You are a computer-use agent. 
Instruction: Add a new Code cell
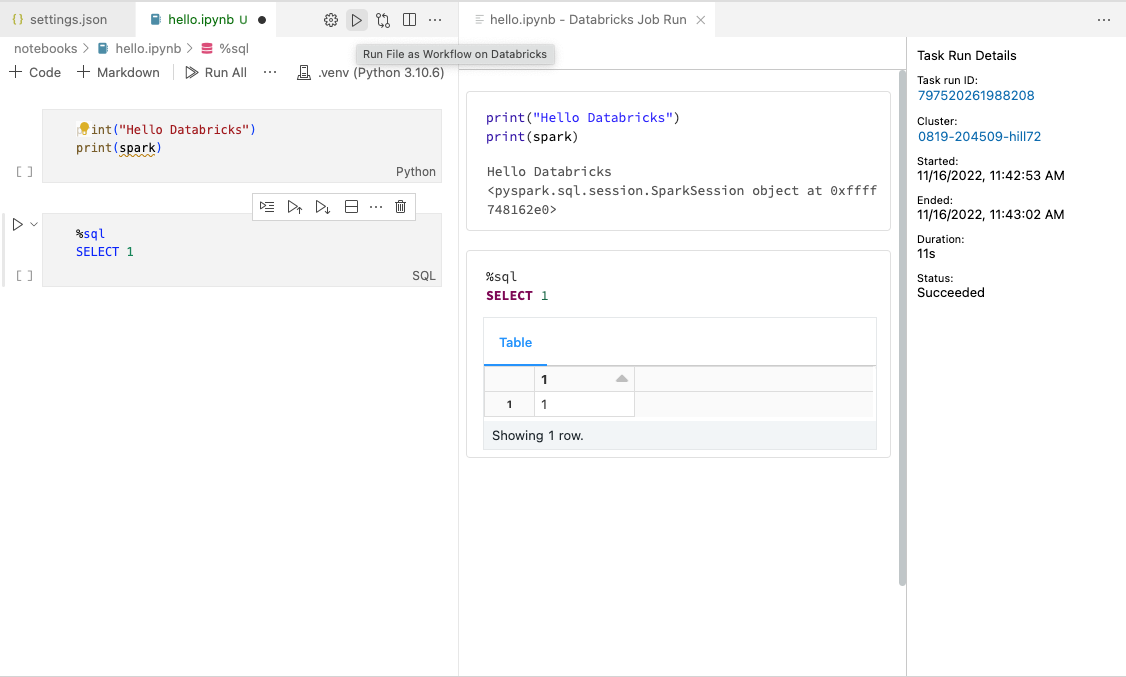(x=35, y=73)
